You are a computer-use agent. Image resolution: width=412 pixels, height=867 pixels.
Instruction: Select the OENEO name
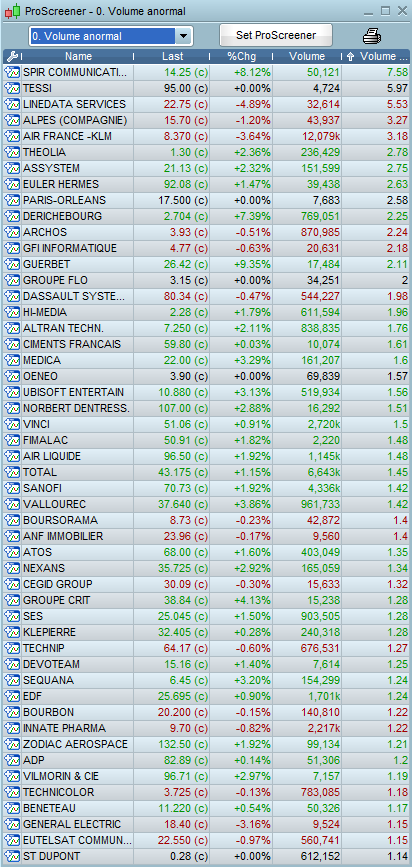tap(40, 377)
